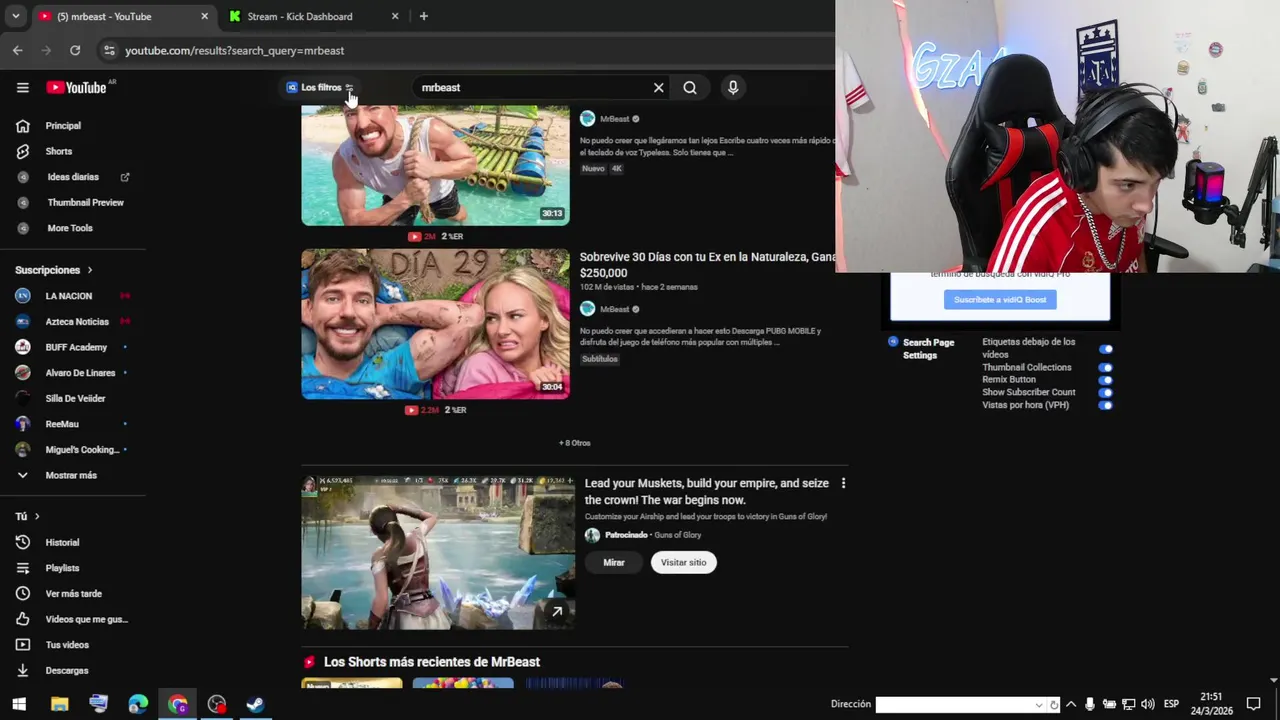Go back with the browser back arrow
Viewport: 1280px width, 720px height.
coord(18,50)
